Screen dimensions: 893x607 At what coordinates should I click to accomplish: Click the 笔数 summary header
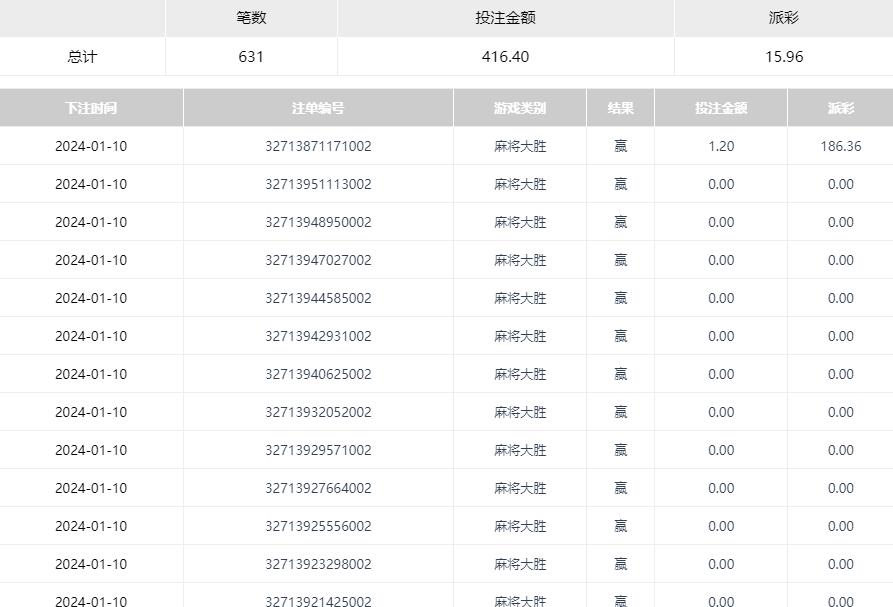[251, 18]
